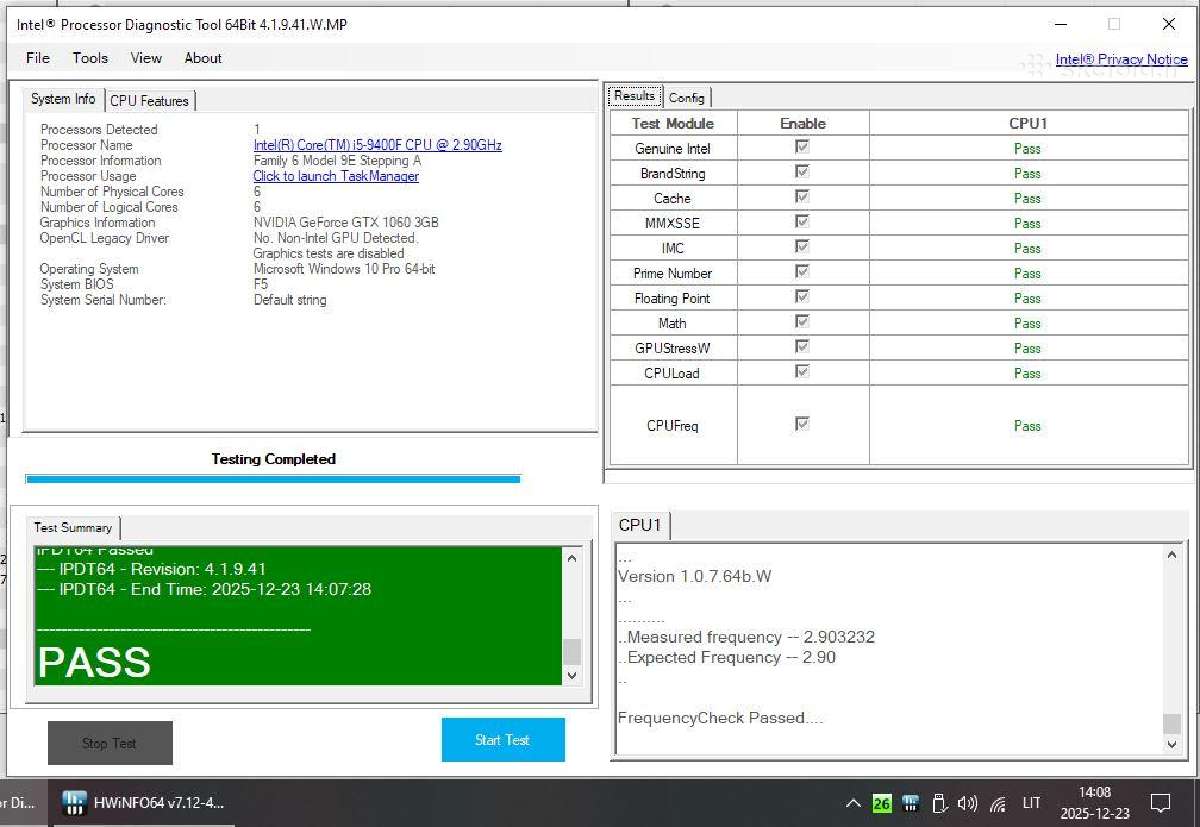Click the Stop Test button
Viewport: 1200px width, 827px height.
[110, 743]
